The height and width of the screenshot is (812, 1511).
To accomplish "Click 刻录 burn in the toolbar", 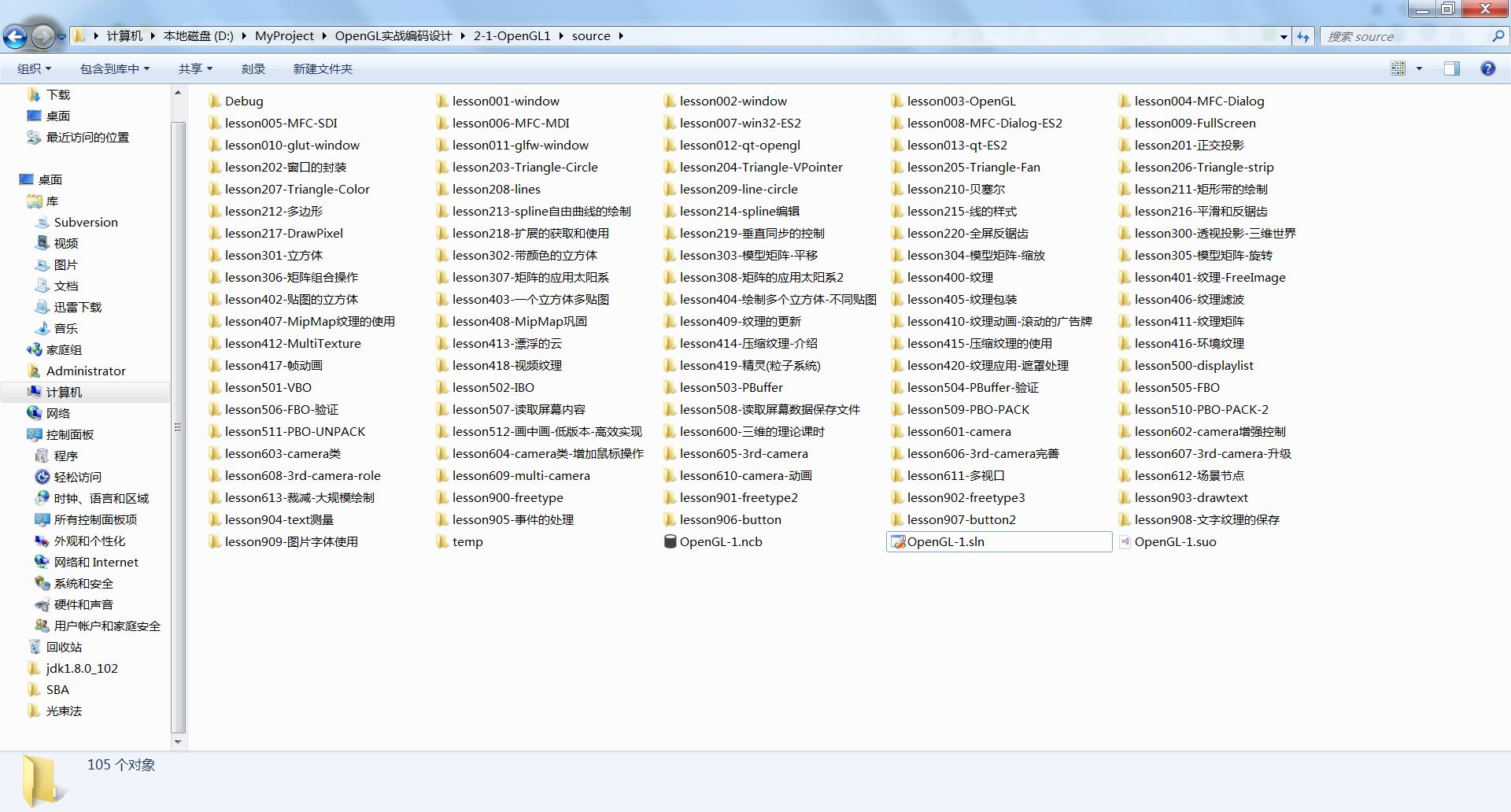I will coord(253,68).
